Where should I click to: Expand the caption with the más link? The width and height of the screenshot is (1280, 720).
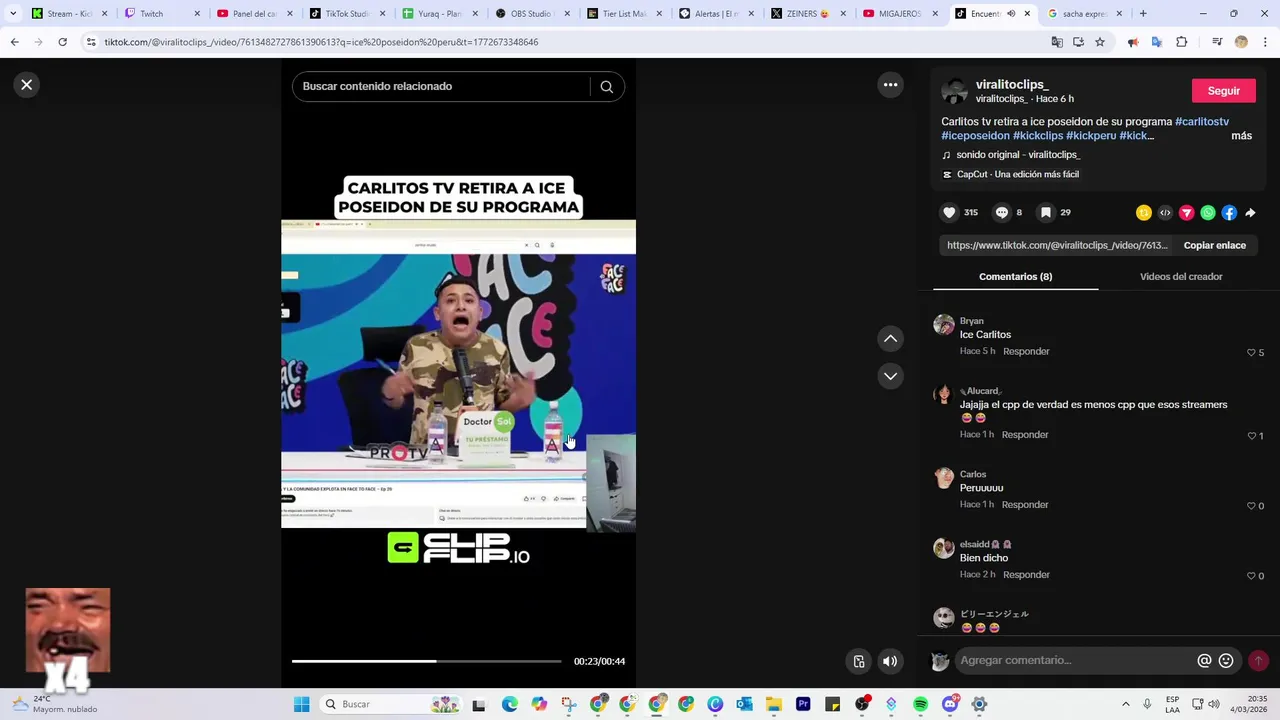pos(1241,136)
